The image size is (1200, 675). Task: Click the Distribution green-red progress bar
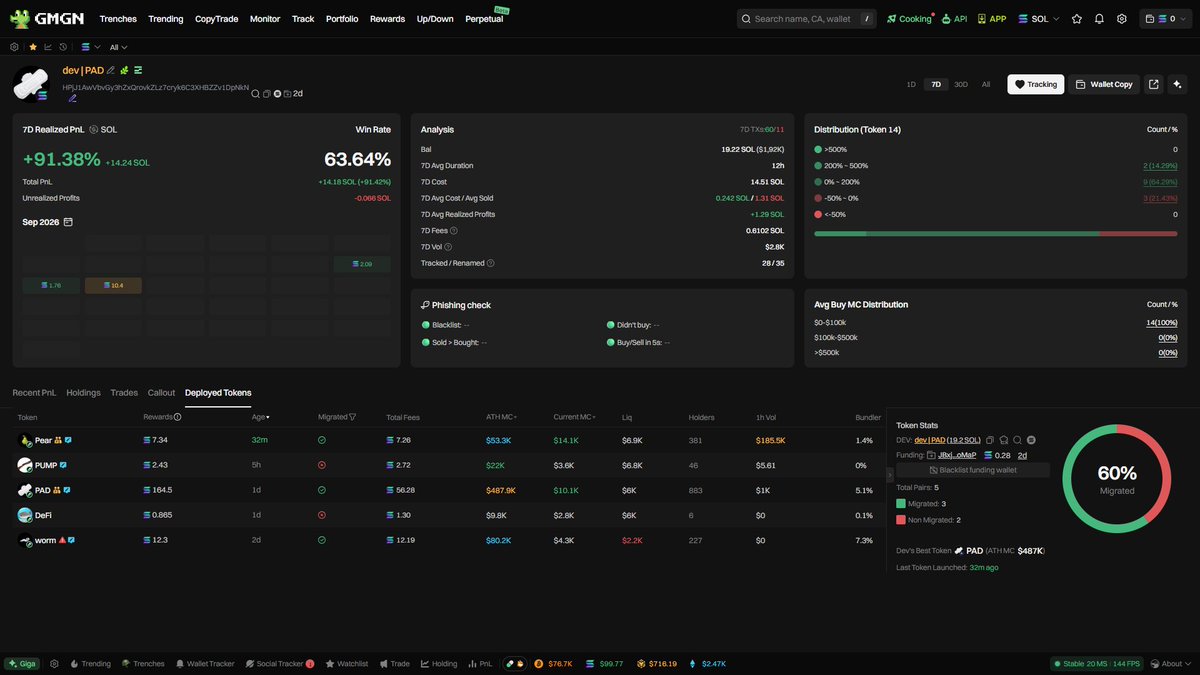[995, 234]
